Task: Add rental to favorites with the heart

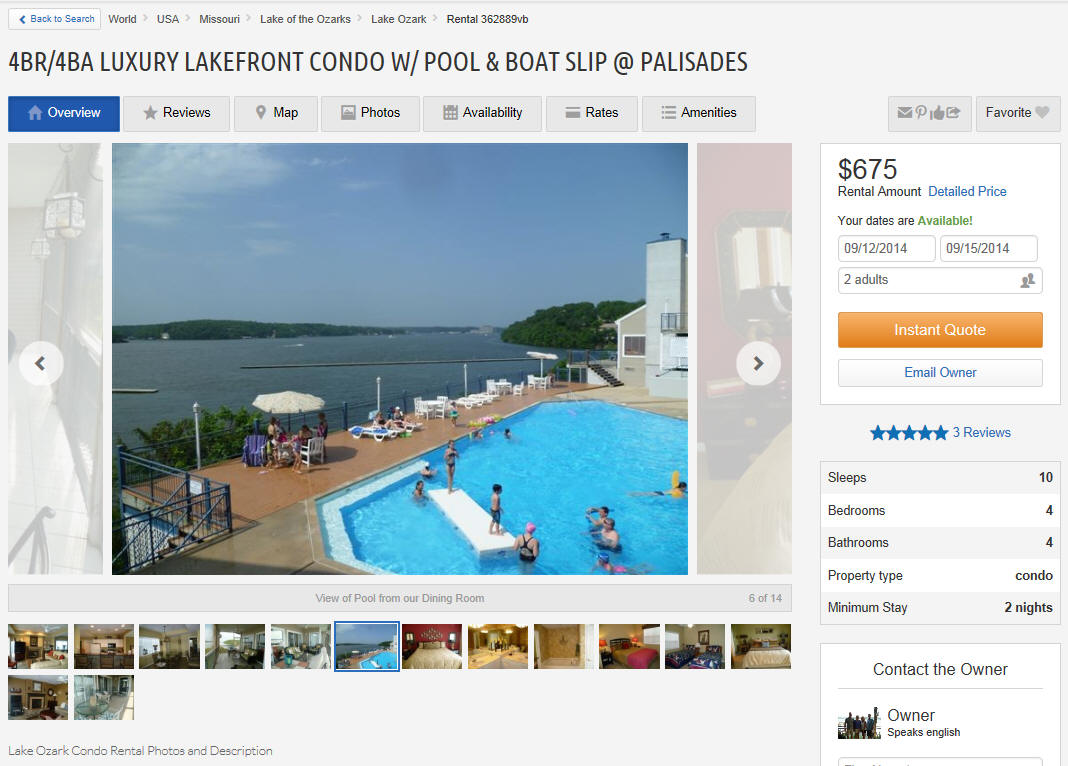Action: tap(1042, 112)
